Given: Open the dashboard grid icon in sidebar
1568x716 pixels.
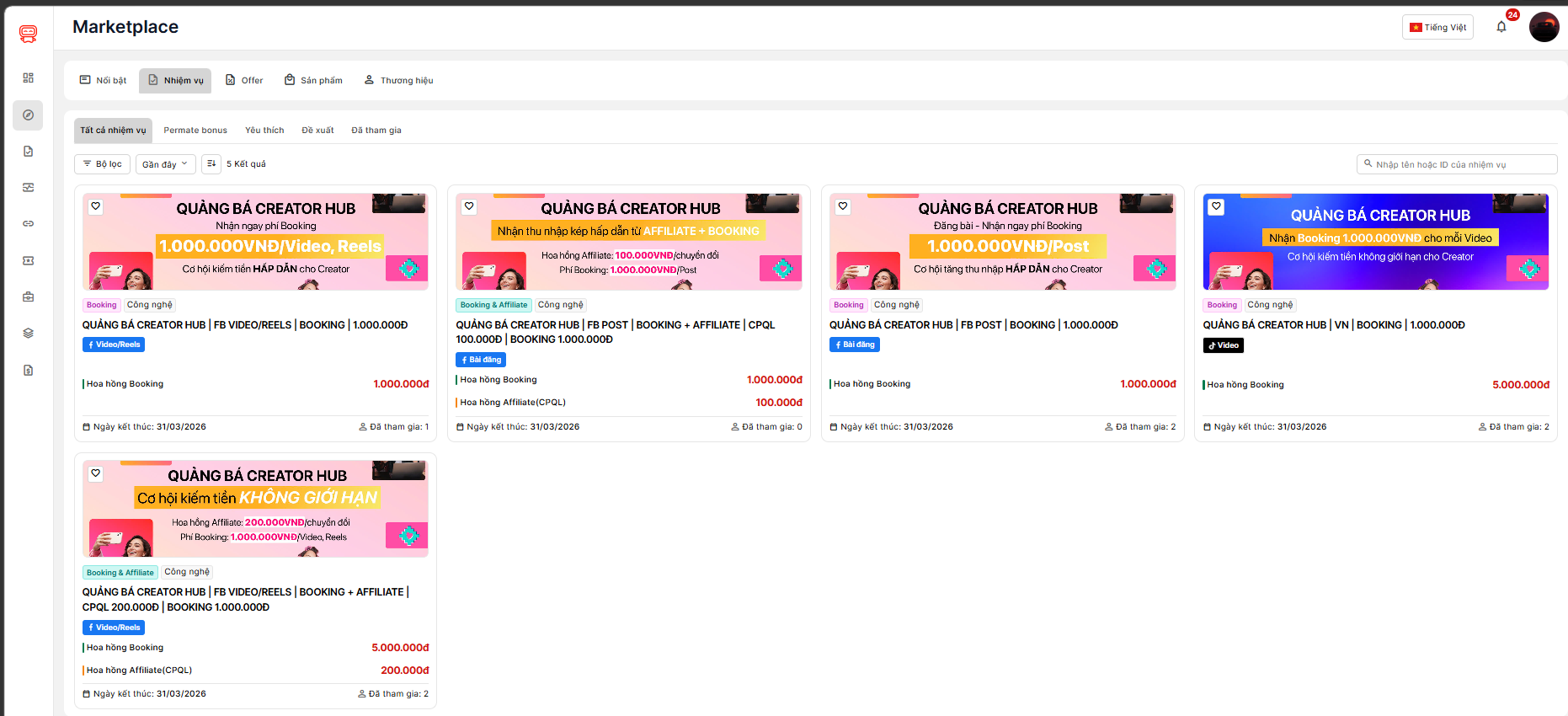Looking at the screenshot, I should 28,77.
